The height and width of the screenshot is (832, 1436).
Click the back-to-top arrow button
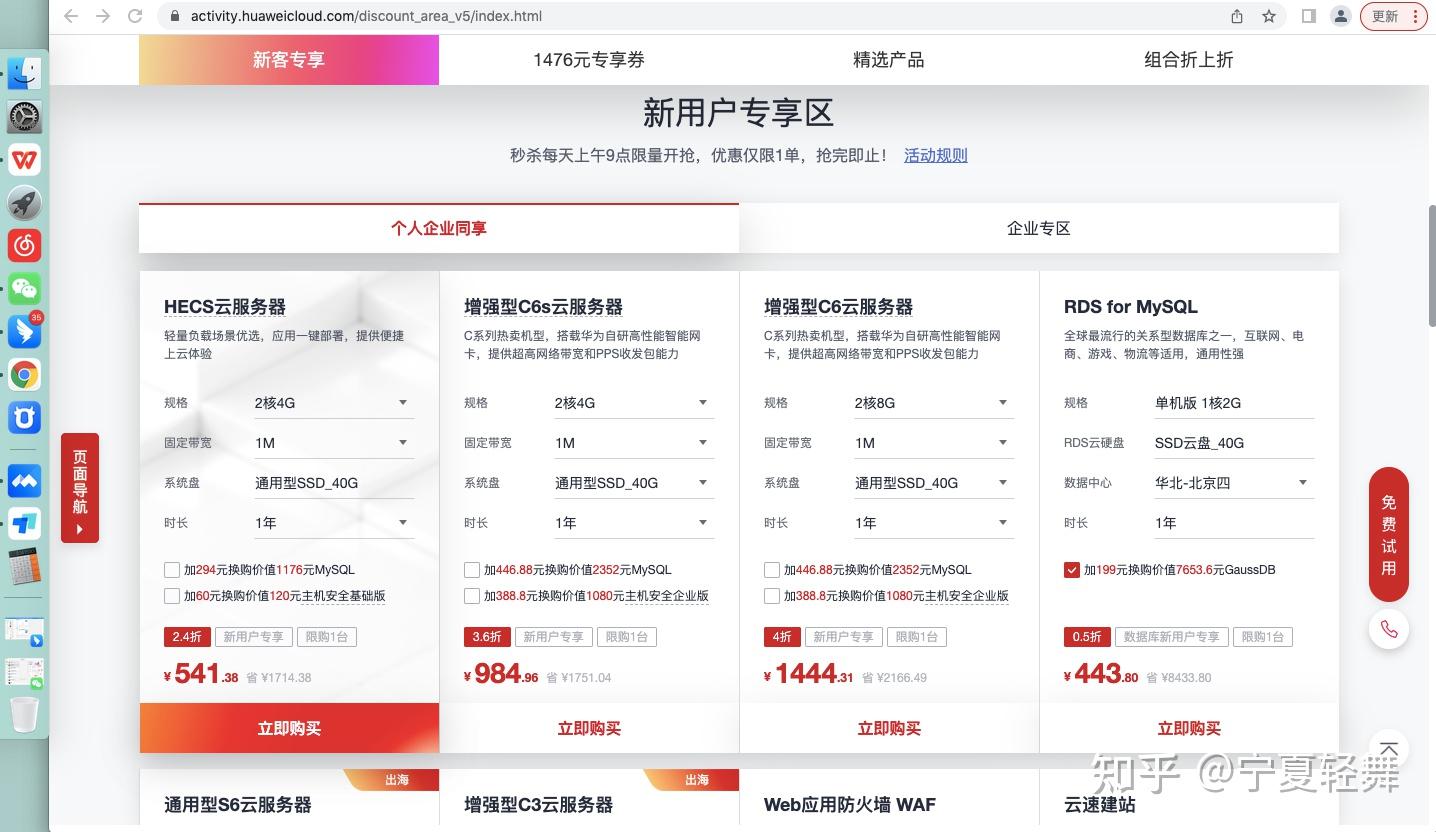[x=1388, y=749]
